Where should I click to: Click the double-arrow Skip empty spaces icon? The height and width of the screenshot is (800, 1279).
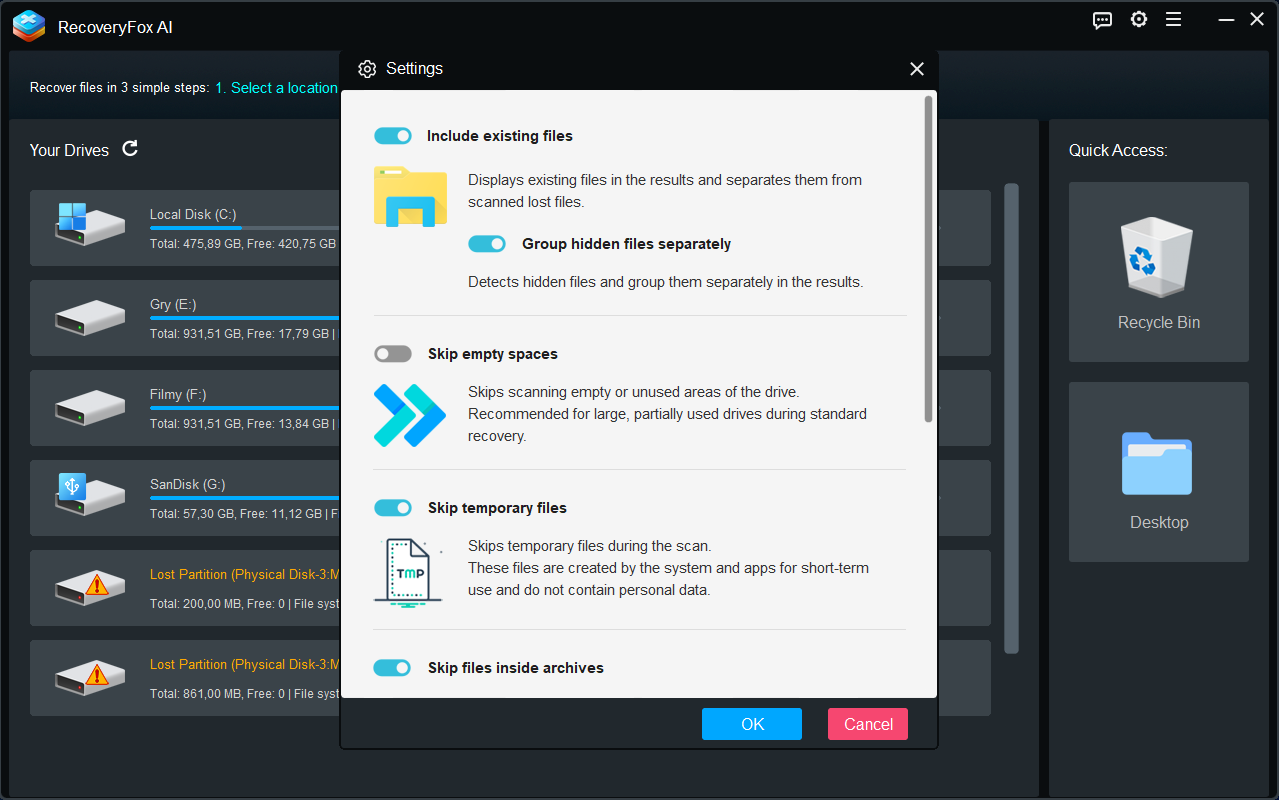tap(409, 415)
